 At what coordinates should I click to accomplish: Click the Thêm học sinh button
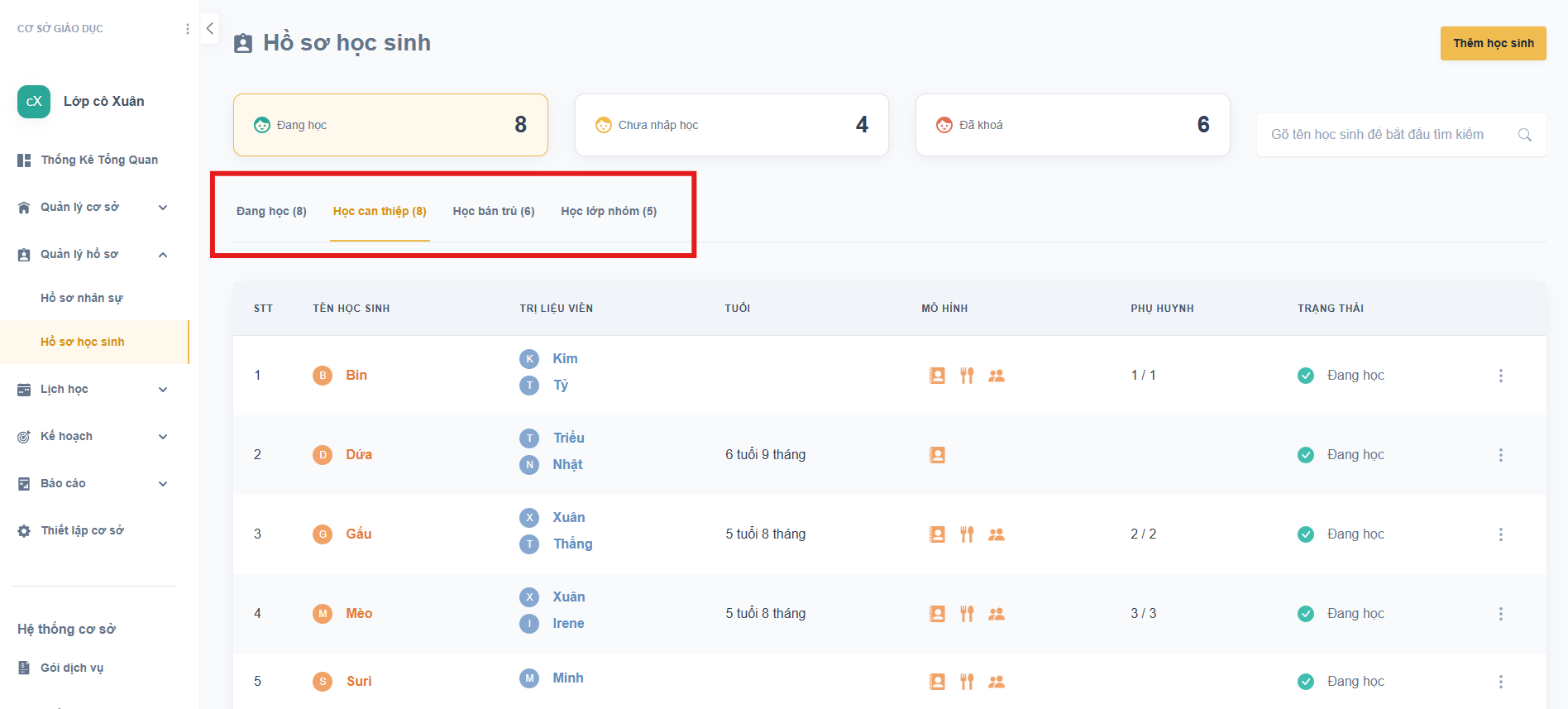pos(1493,44)
